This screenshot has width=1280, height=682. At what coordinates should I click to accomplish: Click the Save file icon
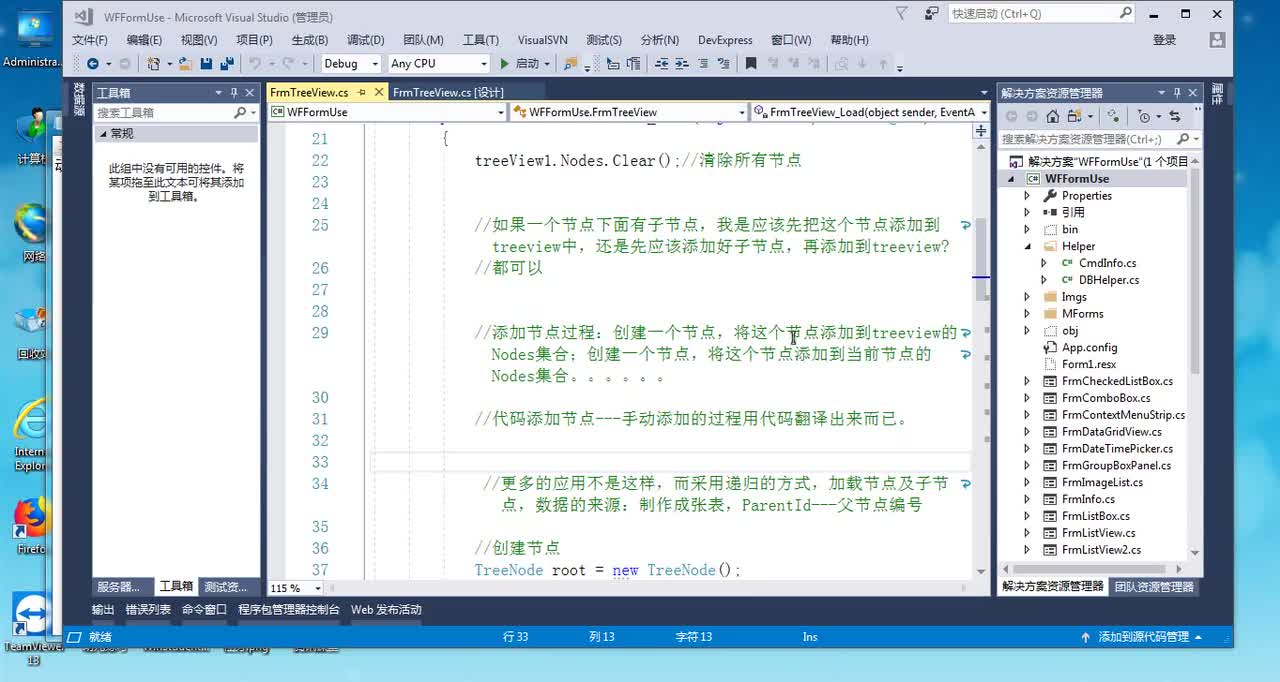[206, 63]
